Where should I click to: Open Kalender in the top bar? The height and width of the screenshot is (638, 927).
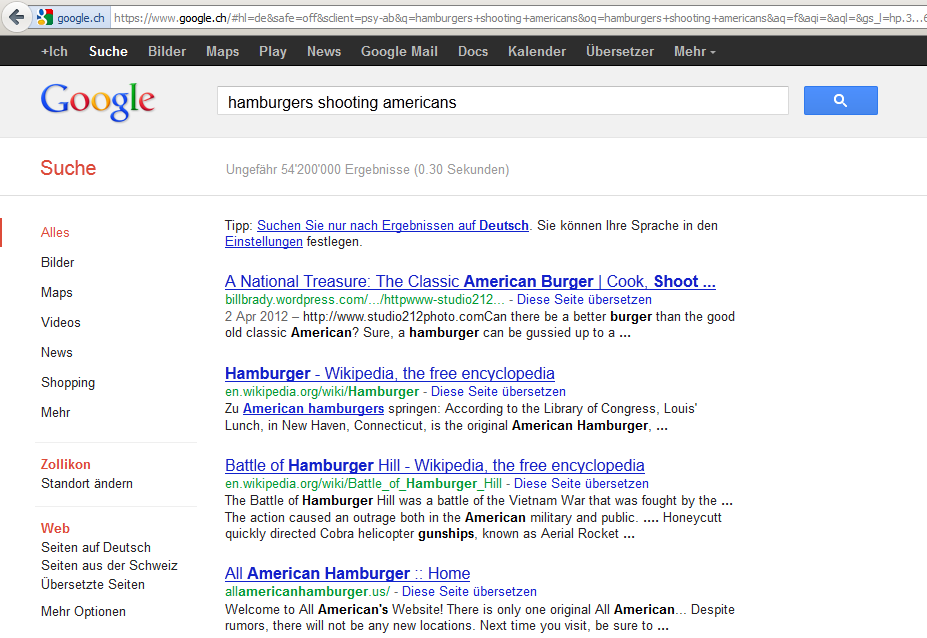click(537, 51)
